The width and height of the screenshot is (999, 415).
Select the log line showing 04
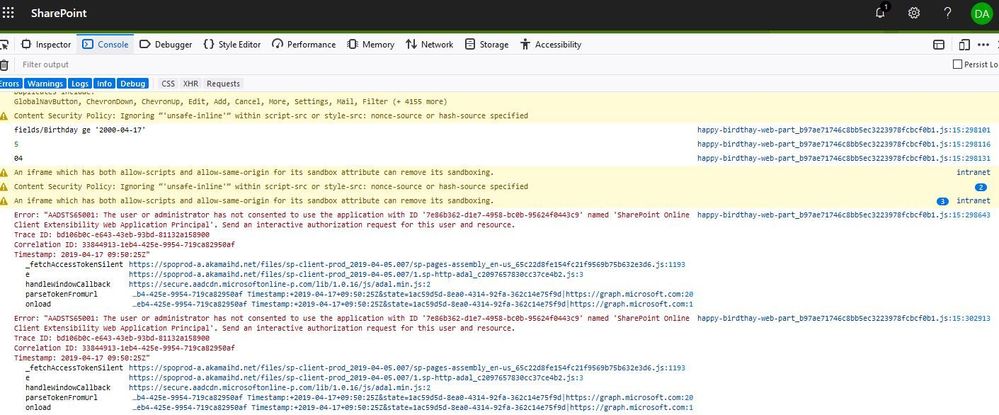(18, 158)
